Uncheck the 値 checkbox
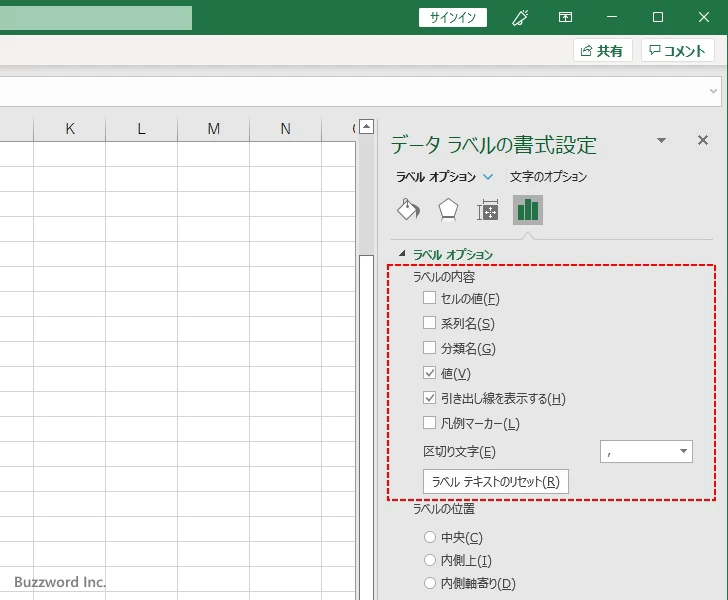 (x=429, y=373)
